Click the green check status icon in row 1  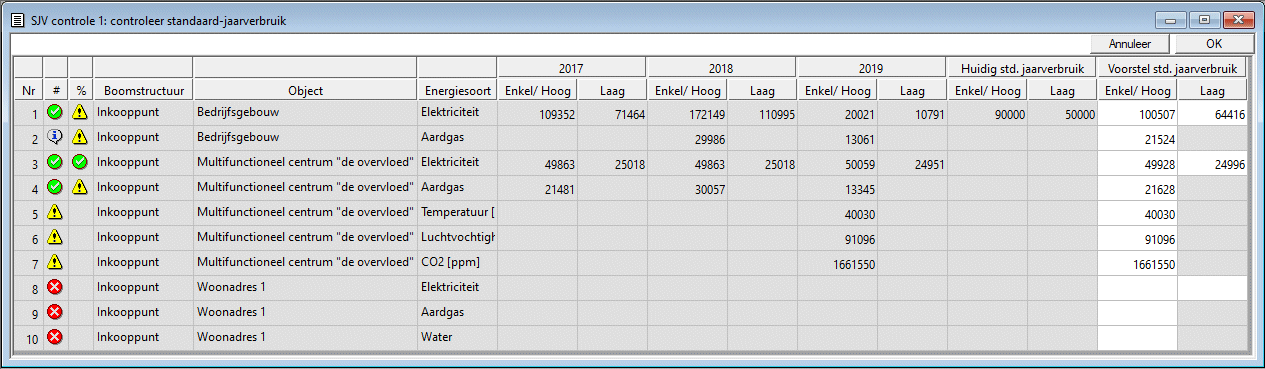coord(55,112)
